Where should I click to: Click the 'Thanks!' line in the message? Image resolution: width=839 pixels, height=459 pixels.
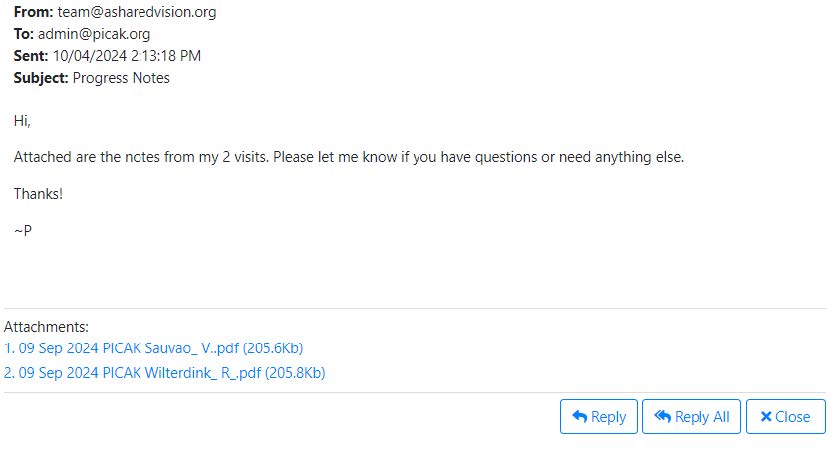[x=38, y=194]
